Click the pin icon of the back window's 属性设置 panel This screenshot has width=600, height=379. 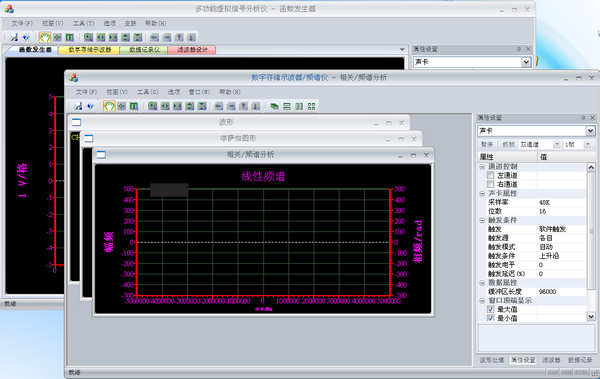click(519, 49)
